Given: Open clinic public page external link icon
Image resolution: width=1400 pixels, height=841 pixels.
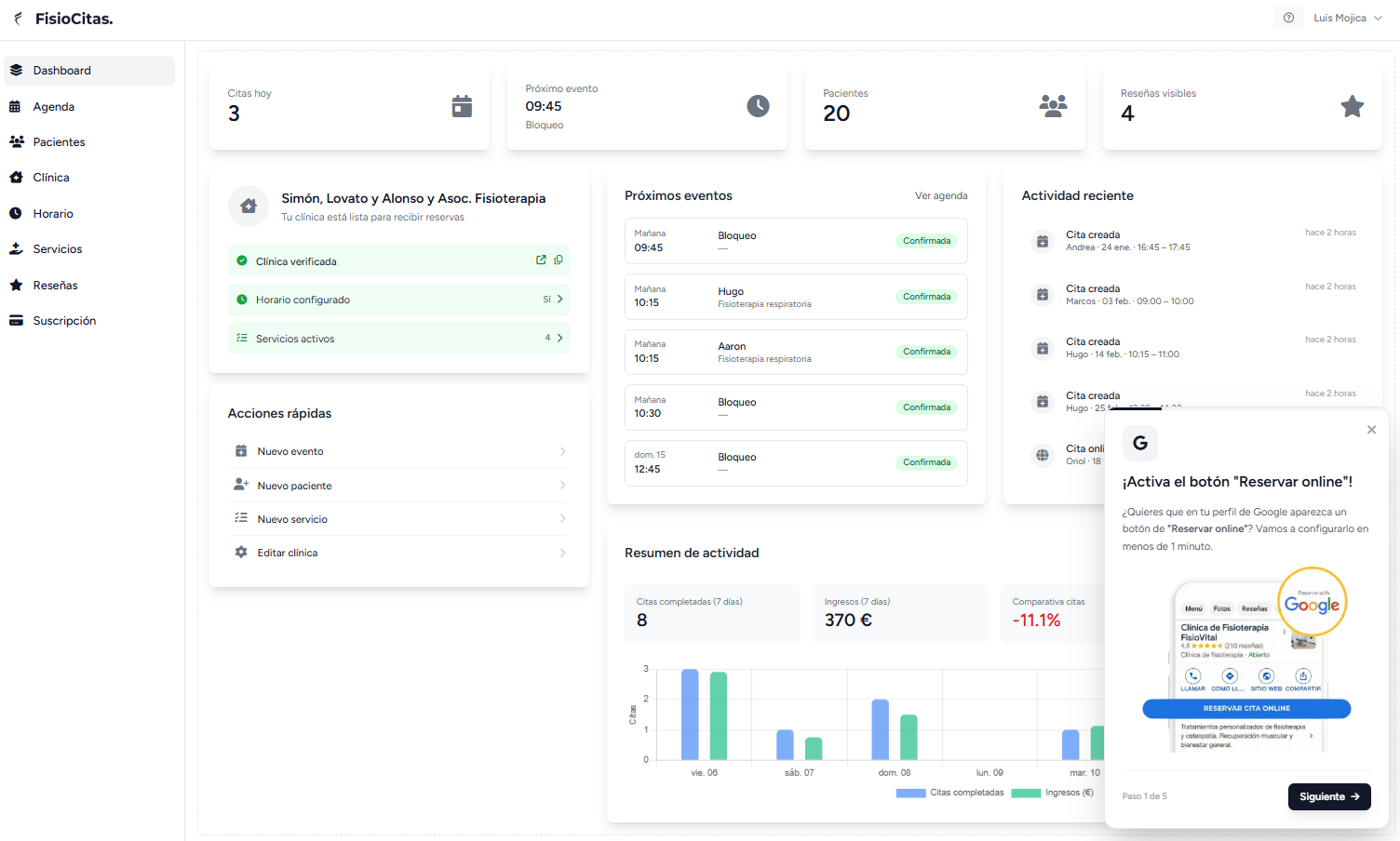Looking at the screenshot, I should pos(541,260).
